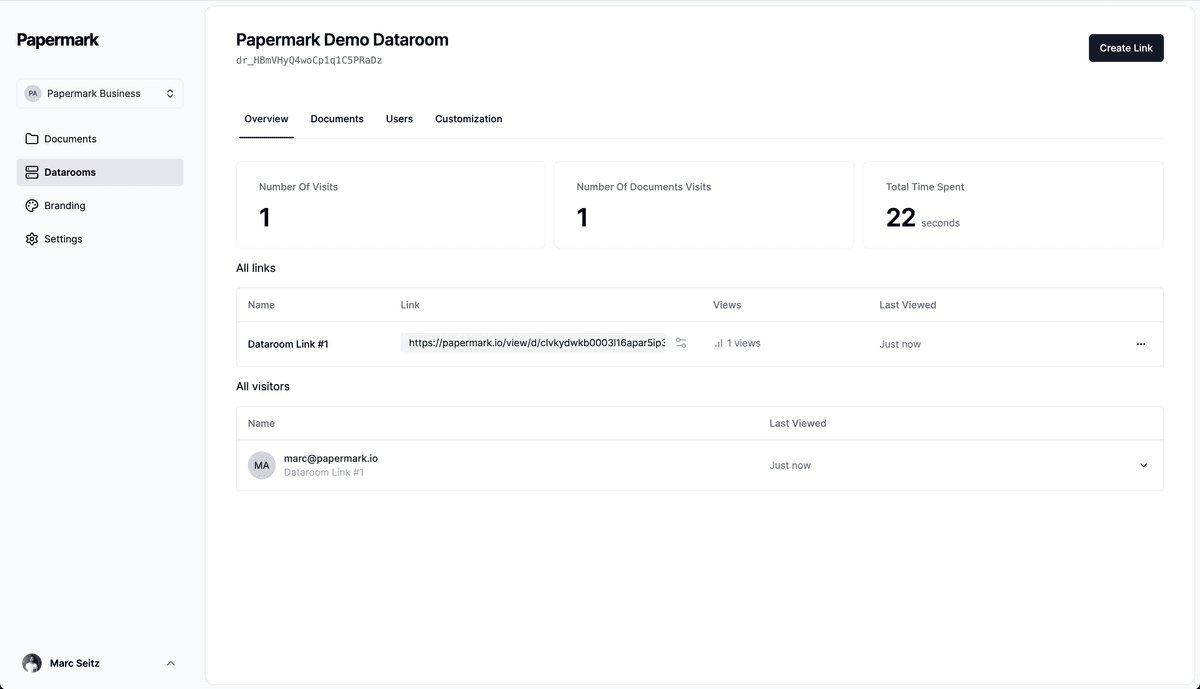Switch to the Customization tab
The height and width of the screenshot is (689, 1200).
[468, 119]
